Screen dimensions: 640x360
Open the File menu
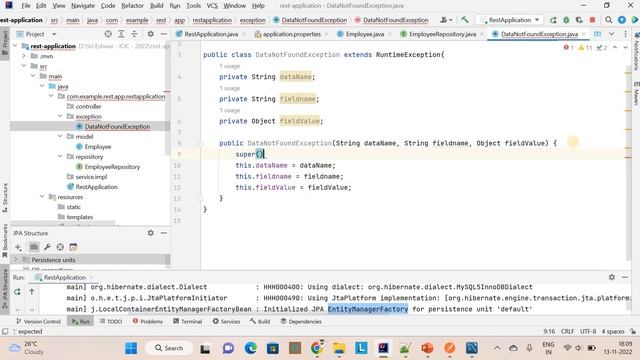26,6
